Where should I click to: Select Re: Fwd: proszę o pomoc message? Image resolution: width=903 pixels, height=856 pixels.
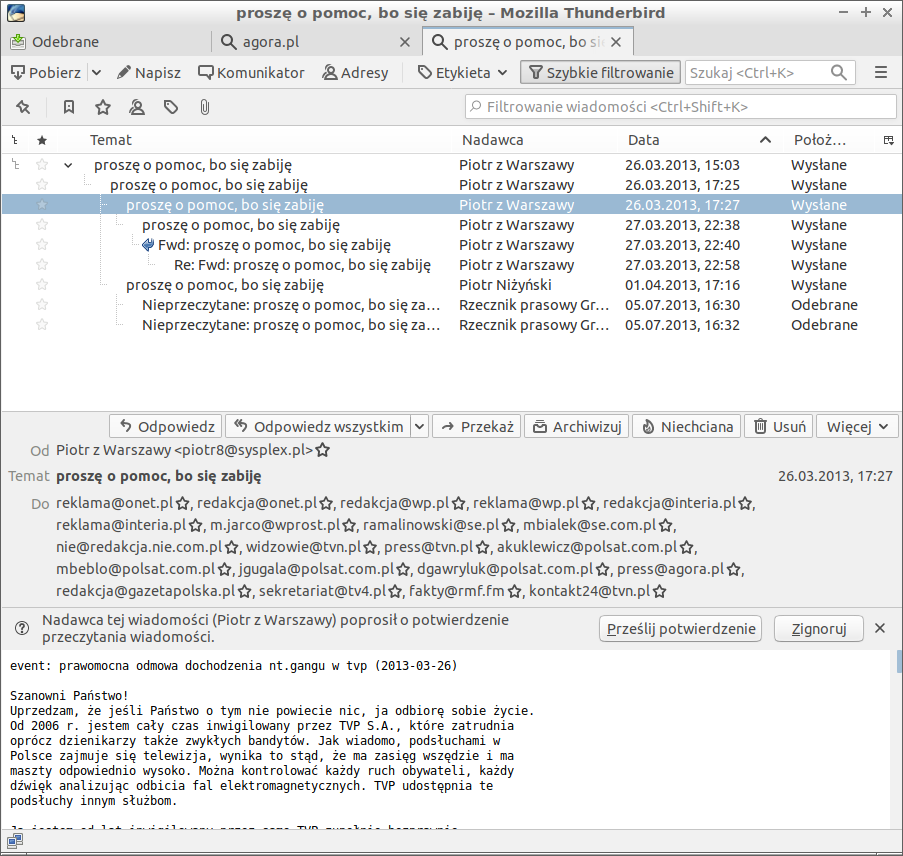pyautogui.click(x=452, y=265)
